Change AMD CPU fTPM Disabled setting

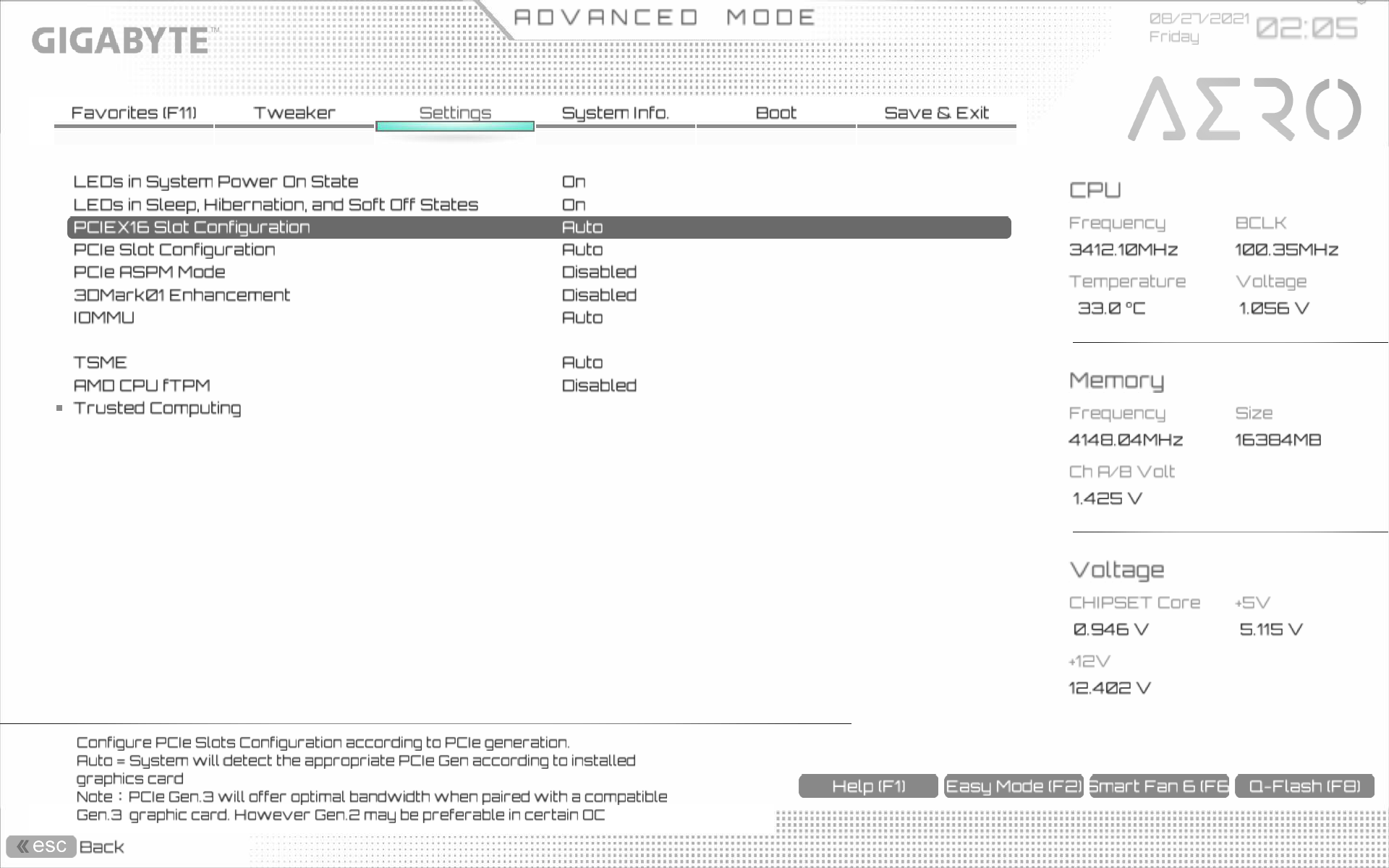point(599,386)
